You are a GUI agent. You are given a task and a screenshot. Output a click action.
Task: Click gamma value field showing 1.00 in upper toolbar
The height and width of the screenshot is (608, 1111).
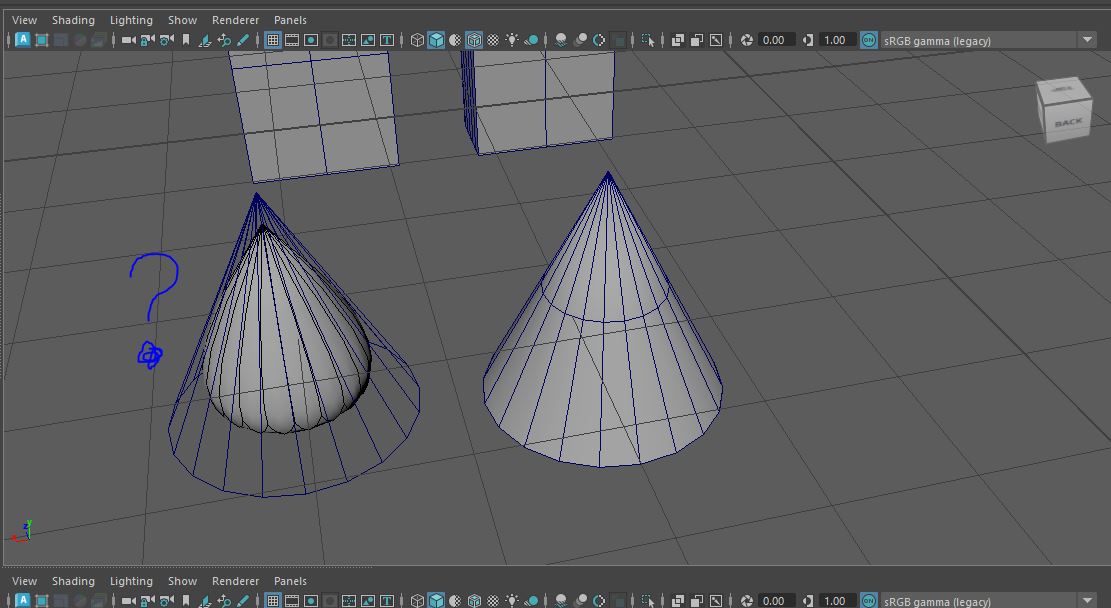click(x=834, y=40)
